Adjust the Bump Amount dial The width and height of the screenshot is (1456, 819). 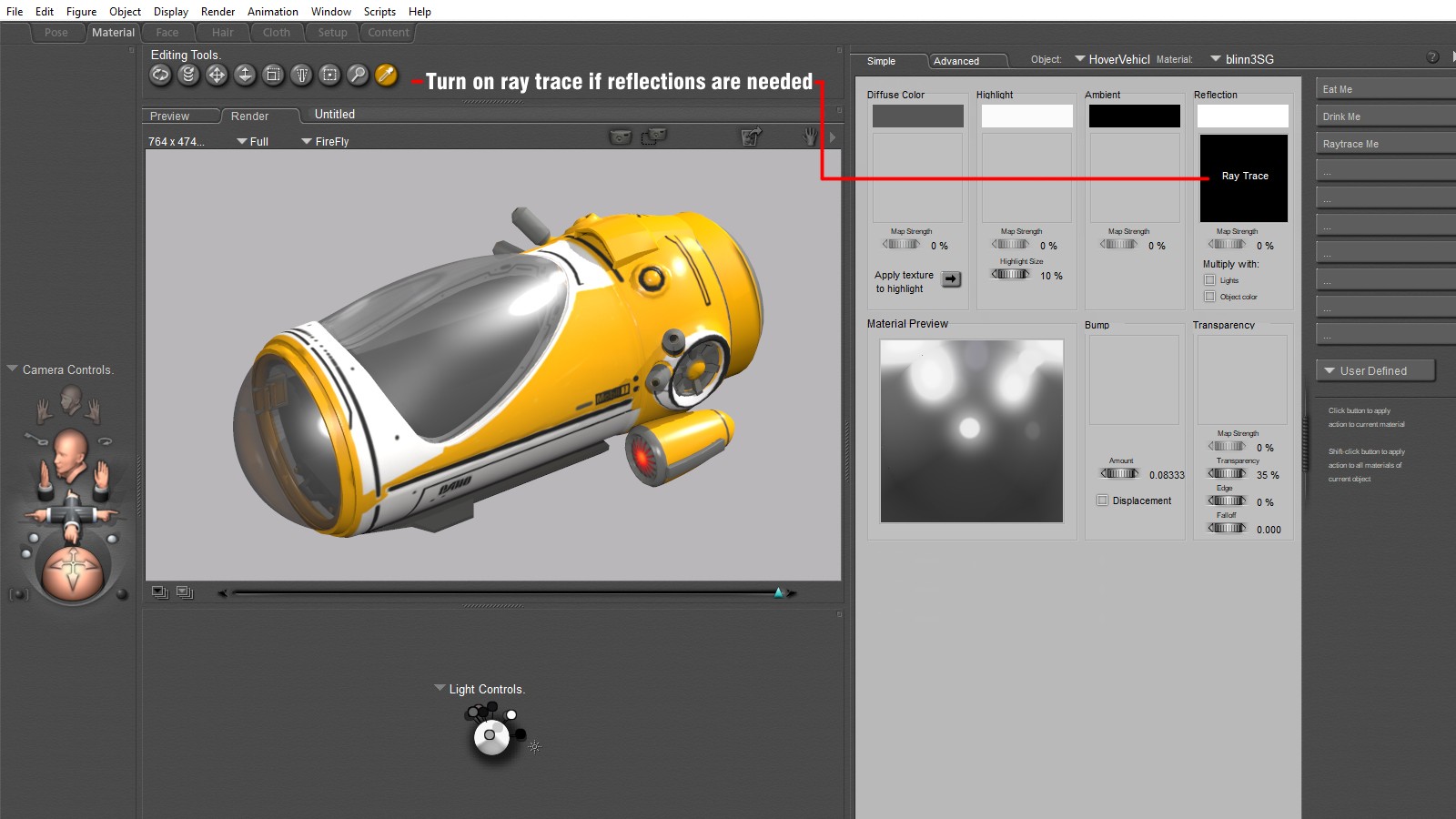[x=1120, y=473]
